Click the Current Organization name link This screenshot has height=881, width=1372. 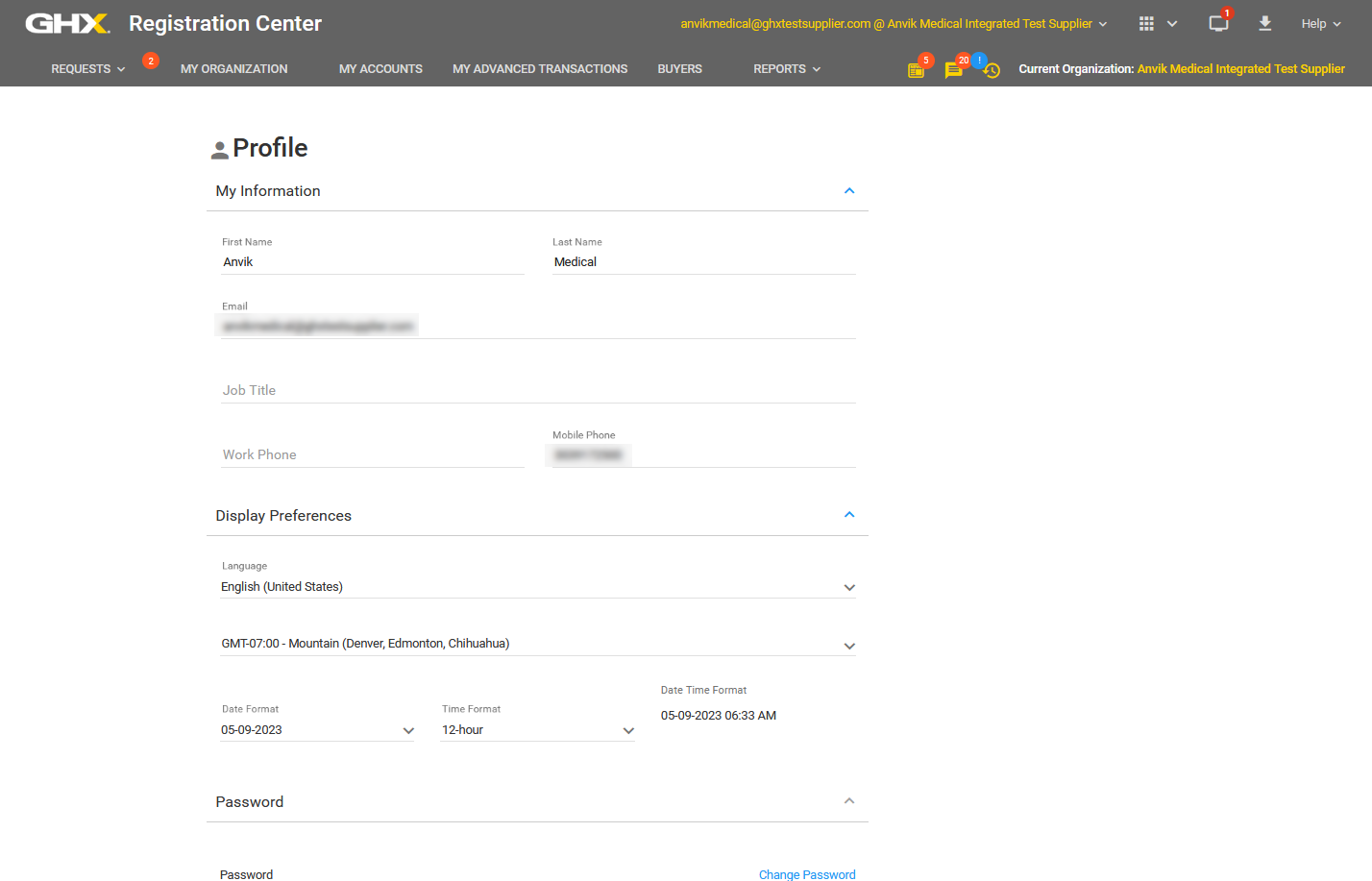pyautogui.click(x=1240, y=69)
